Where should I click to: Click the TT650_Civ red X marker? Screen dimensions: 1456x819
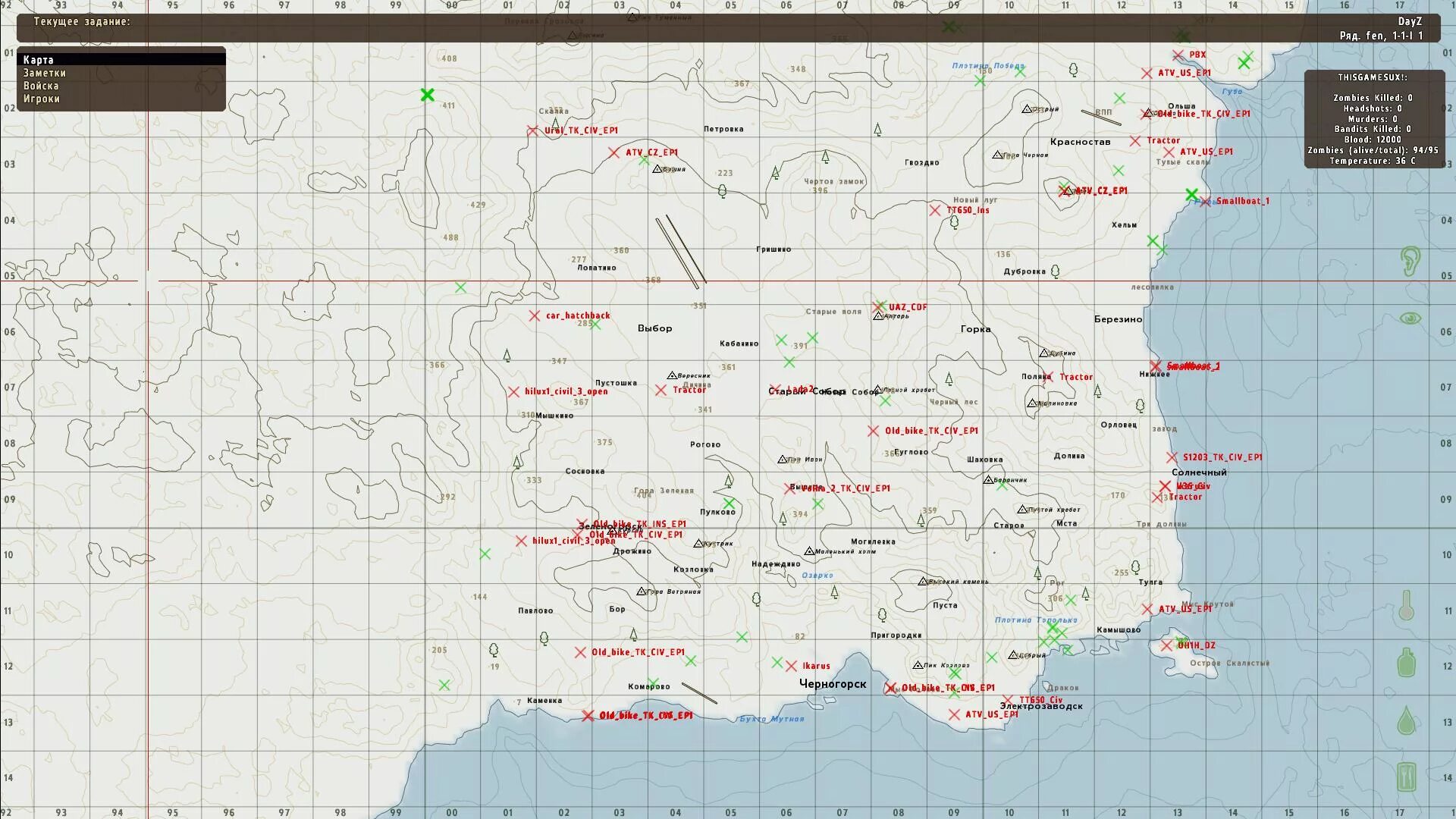(x=1007, y=701)
